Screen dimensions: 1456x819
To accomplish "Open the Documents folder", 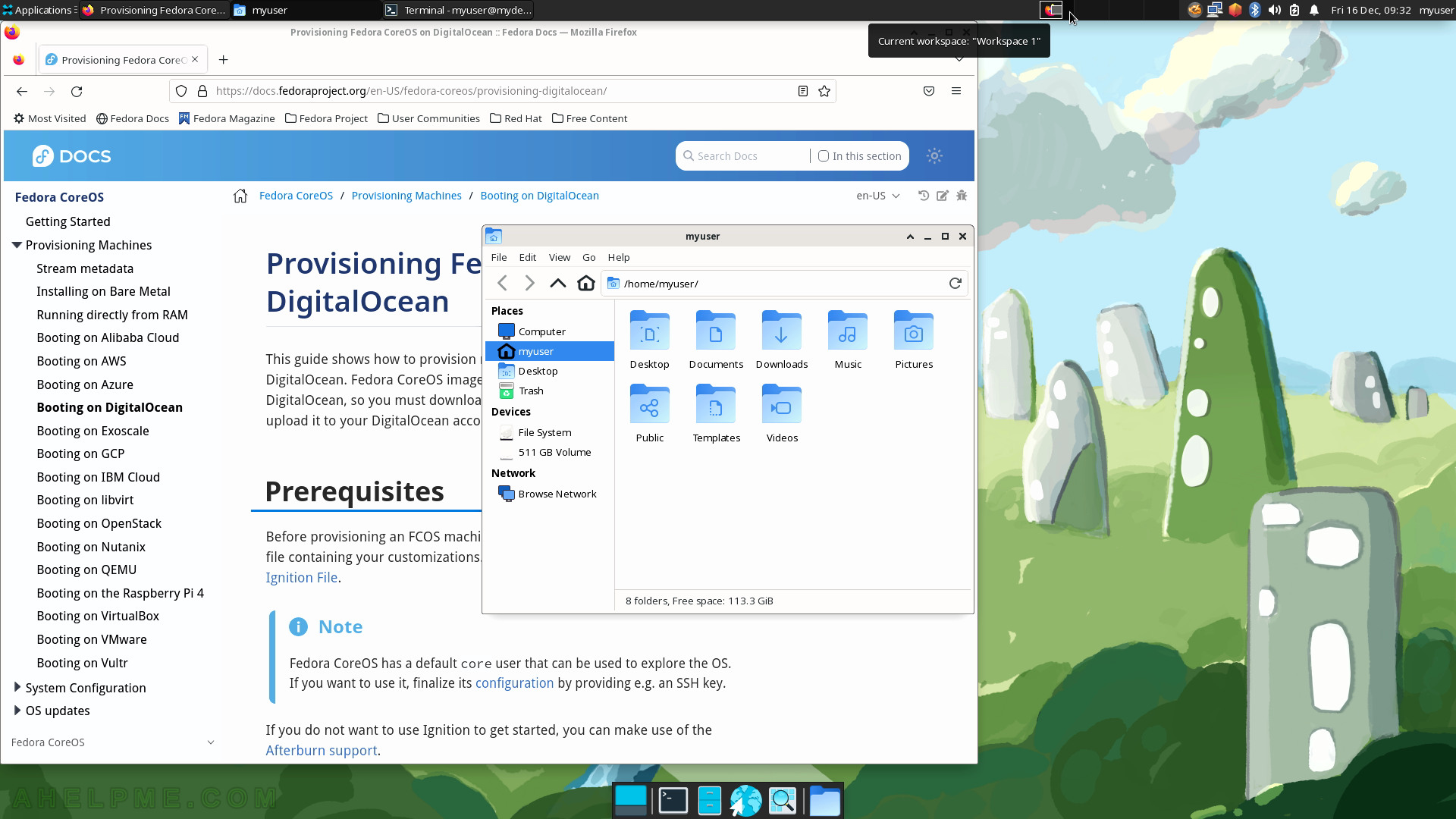I will (716, 340).
